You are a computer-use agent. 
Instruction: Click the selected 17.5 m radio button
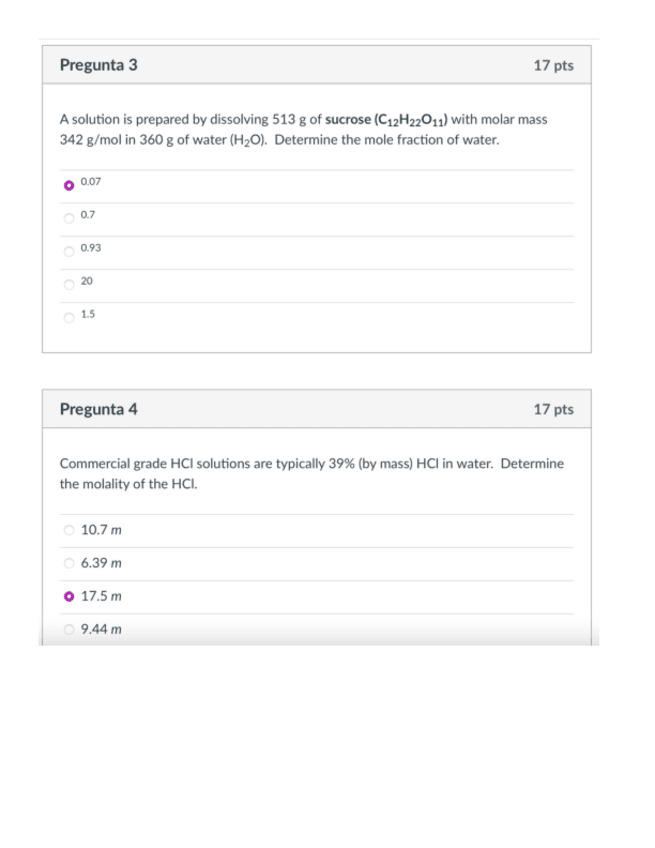pos(68,596)
